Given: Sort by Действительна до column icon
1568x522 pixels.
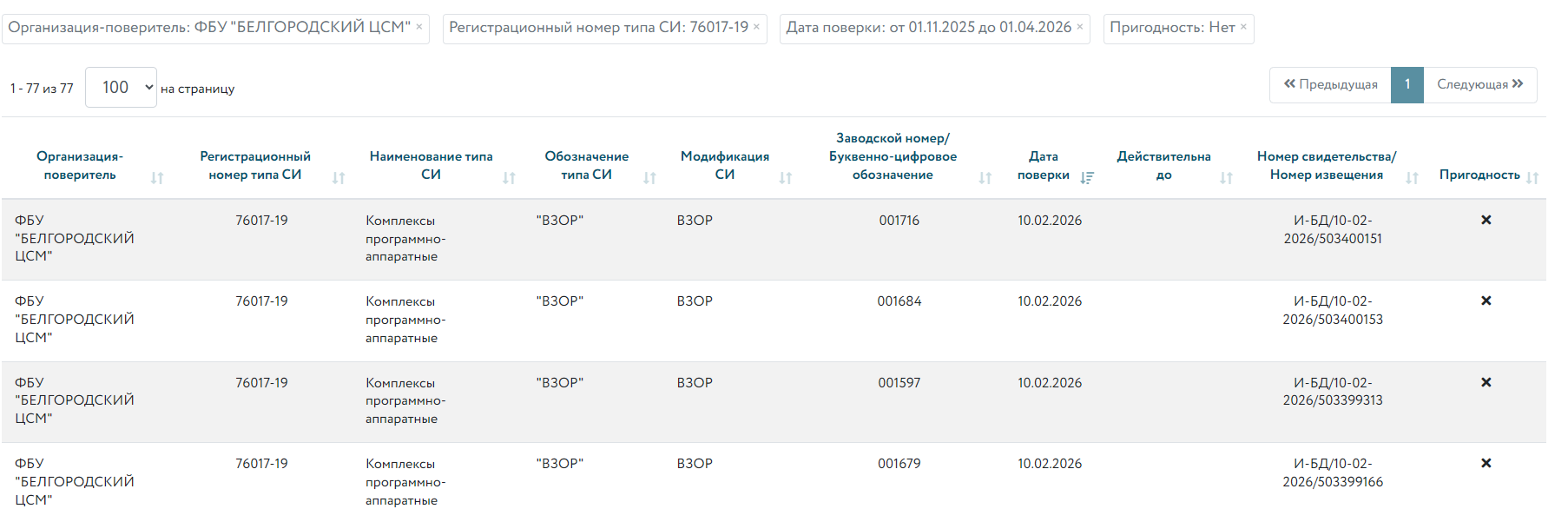Looking at the screenshot, I should [x=1226, y=178].
